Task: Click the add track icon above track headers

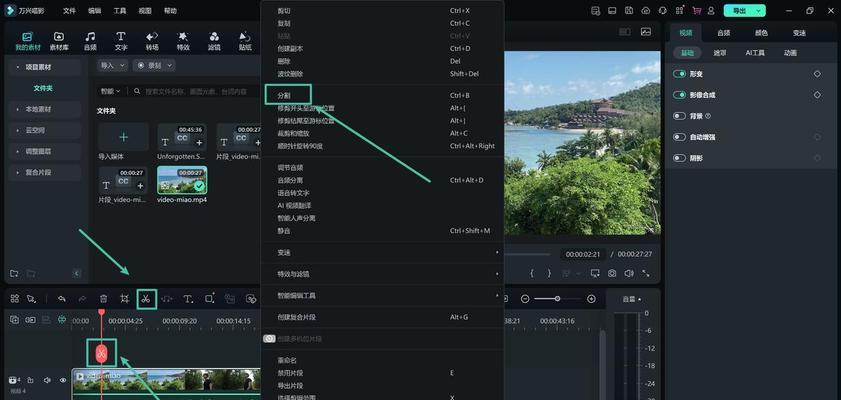Action: pos(14,320)
